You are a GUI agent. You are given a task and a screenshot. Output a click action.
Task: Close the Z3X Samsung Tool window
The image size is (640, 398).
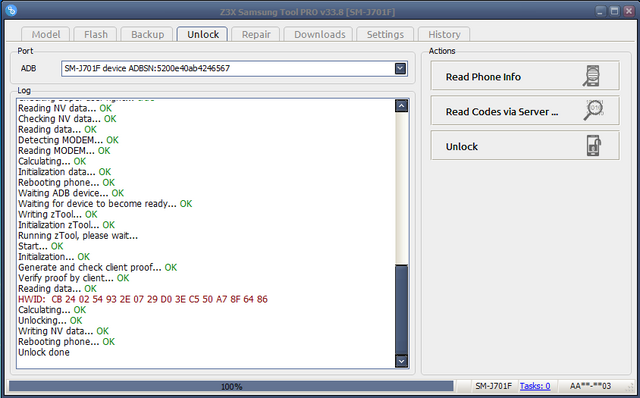[629, 11]
